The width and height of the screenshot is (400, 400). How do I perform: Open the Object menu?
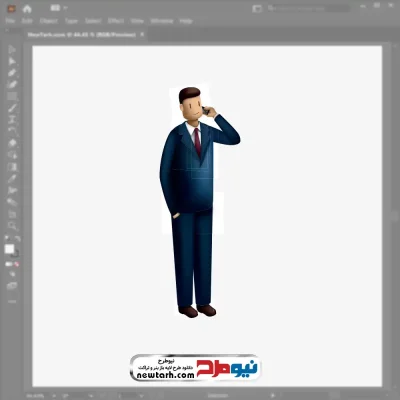point(49,21)
